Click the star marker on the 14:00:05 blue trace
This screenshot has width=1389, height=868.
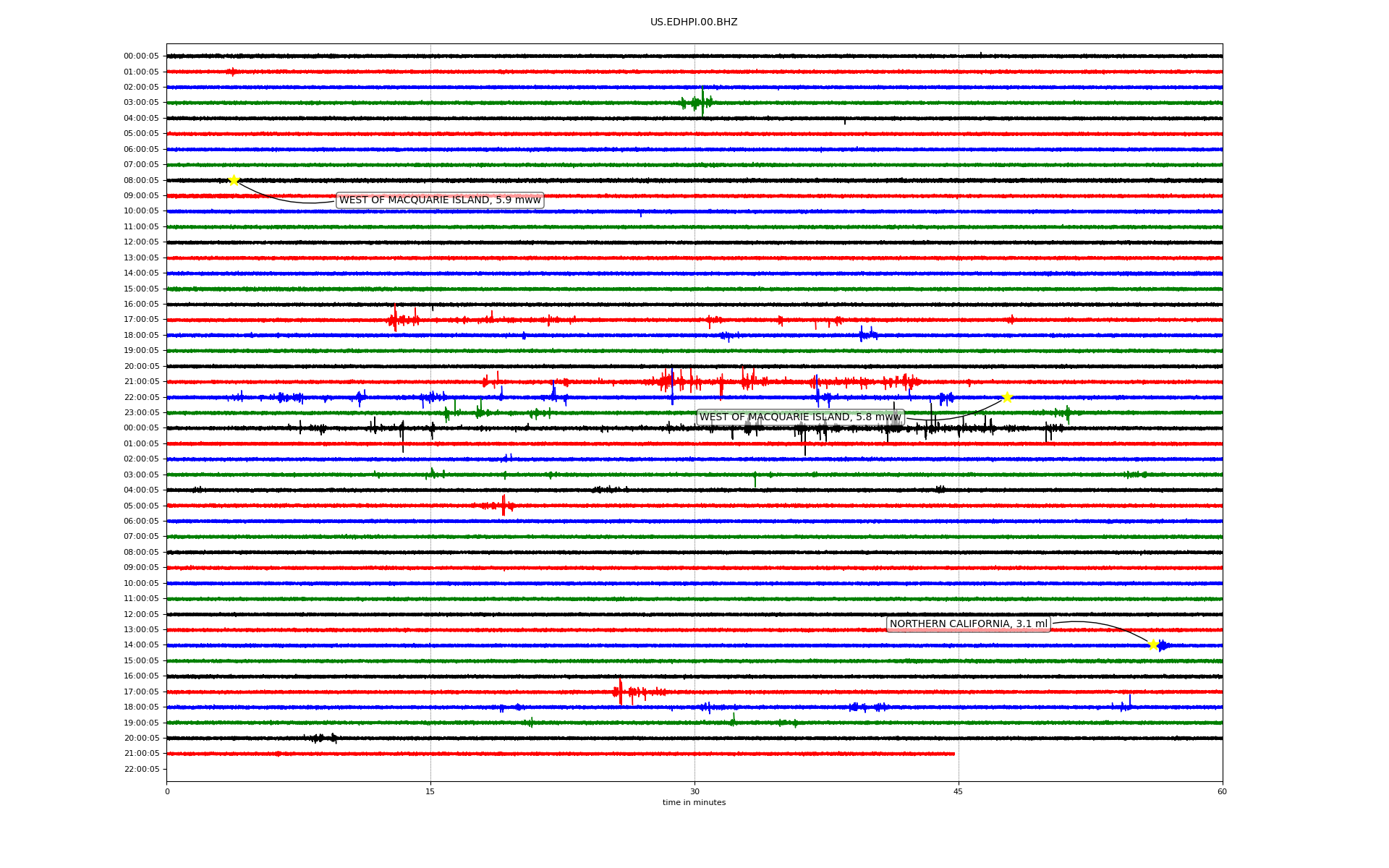tap(1154, 644)
